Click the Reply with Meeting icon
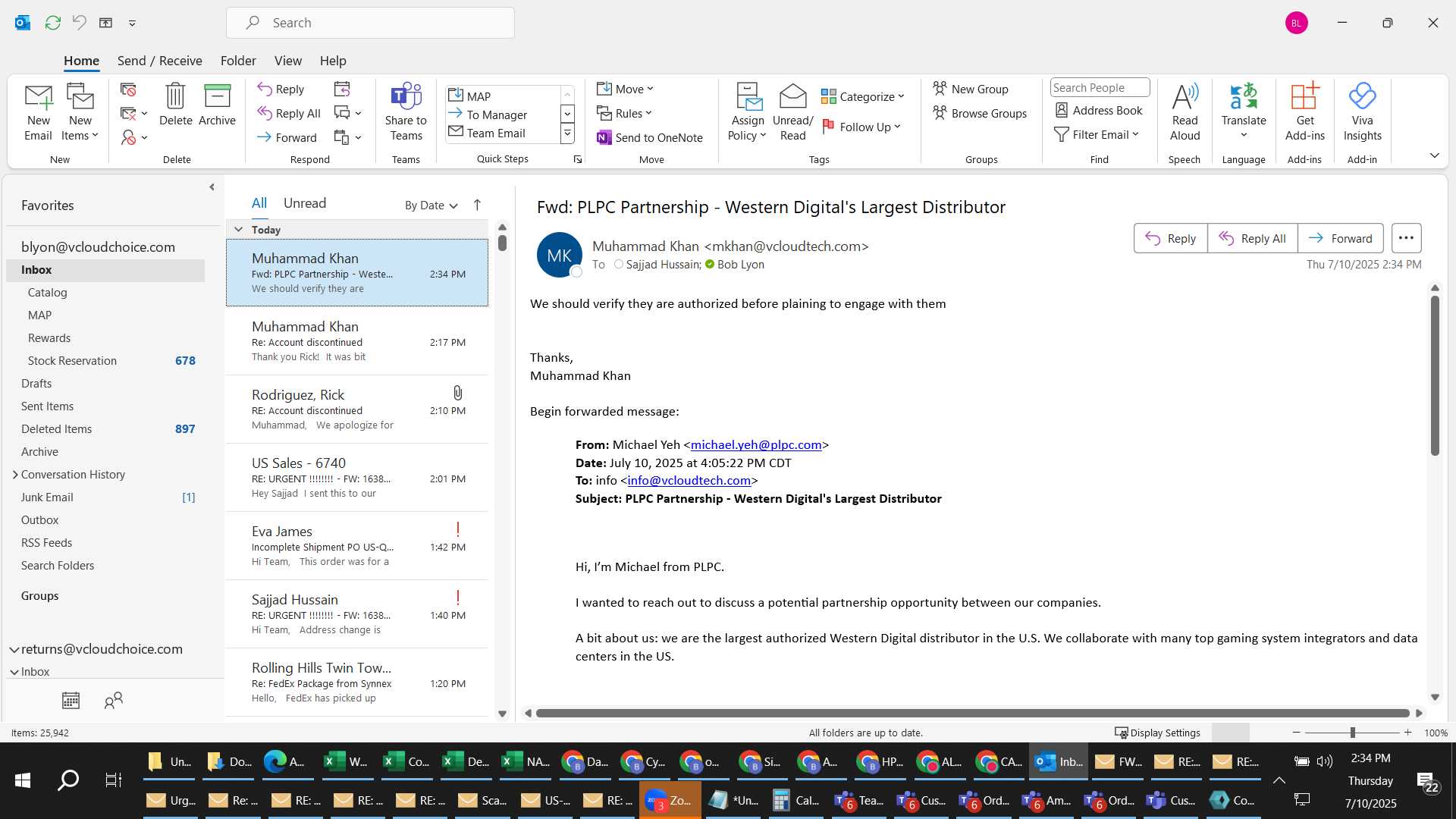Viewport: 1456px width, 819px height. click(342, 89)
